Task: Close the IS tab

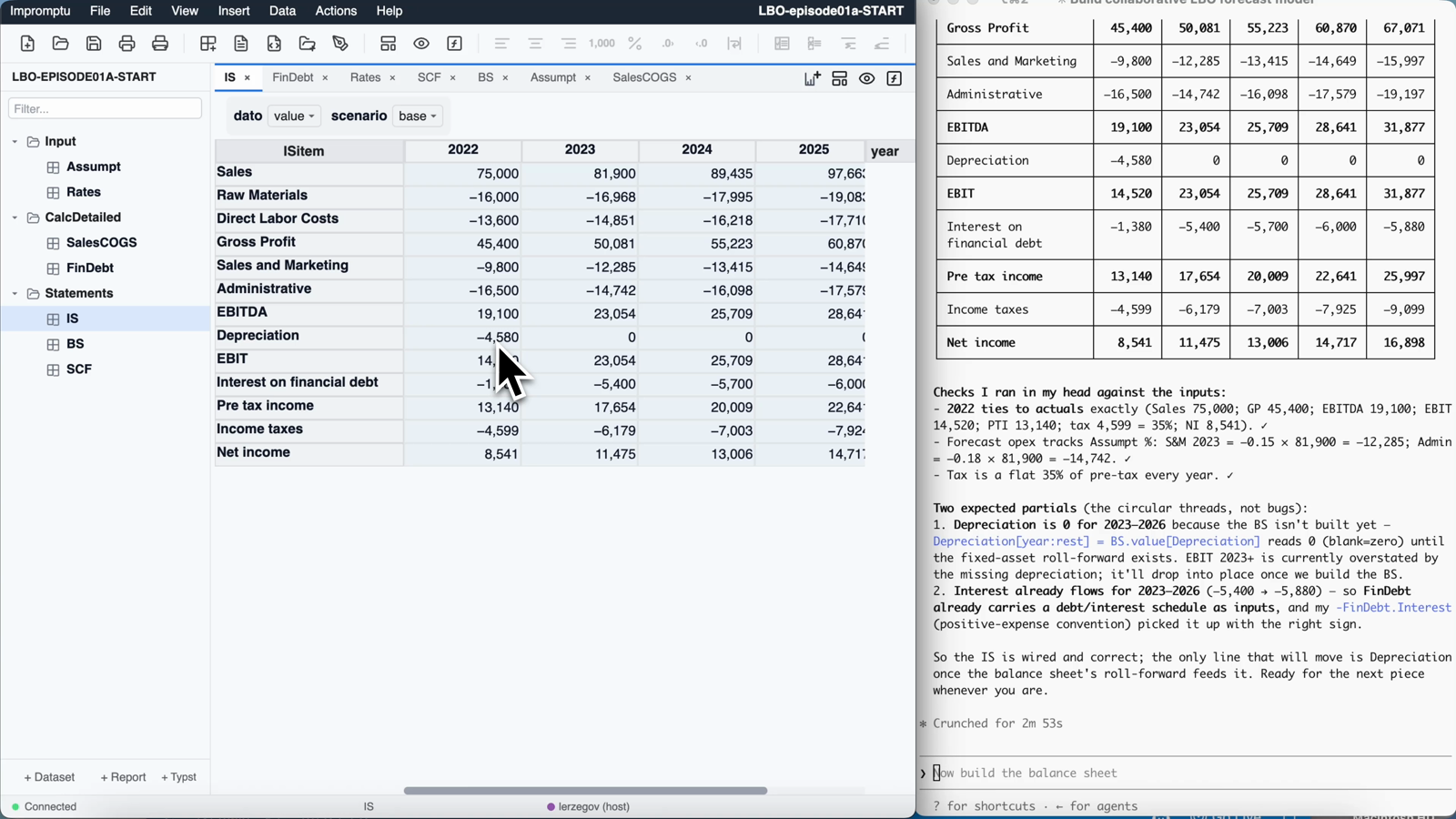Action: (x=247, y=78)
